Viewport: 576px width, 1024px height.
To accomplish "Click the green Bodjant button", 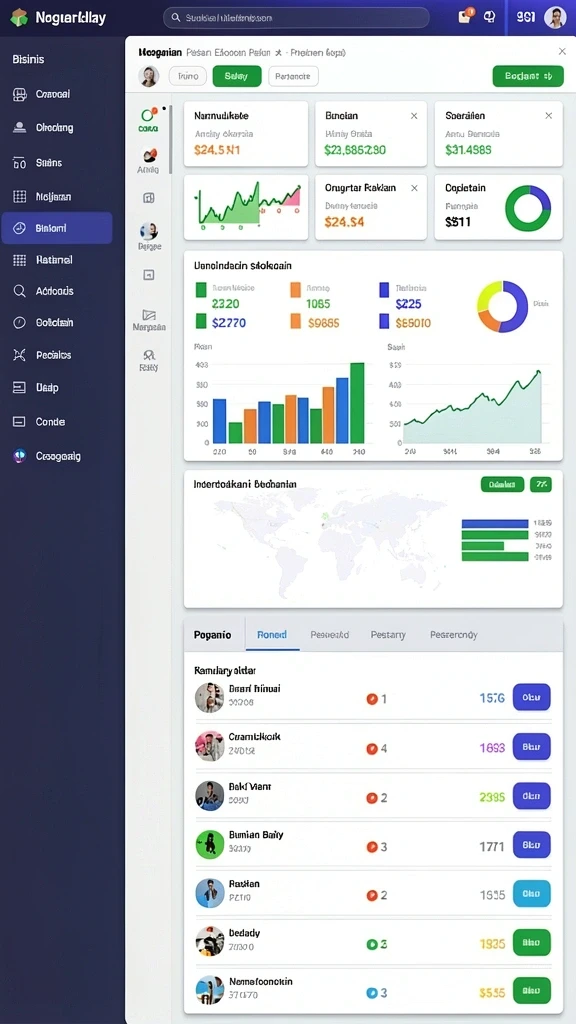I will click(528, 76).
